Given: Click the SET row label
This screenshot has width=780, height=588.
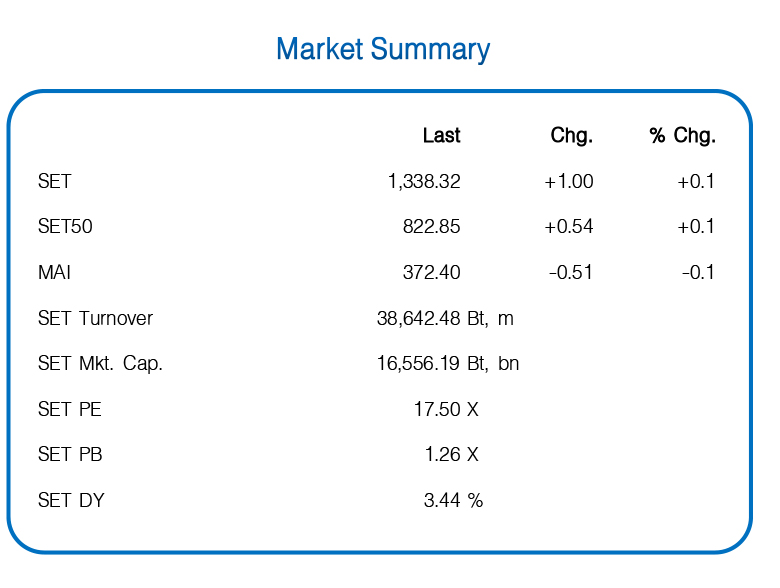Looking at the screenshot, I should point(55,181).
